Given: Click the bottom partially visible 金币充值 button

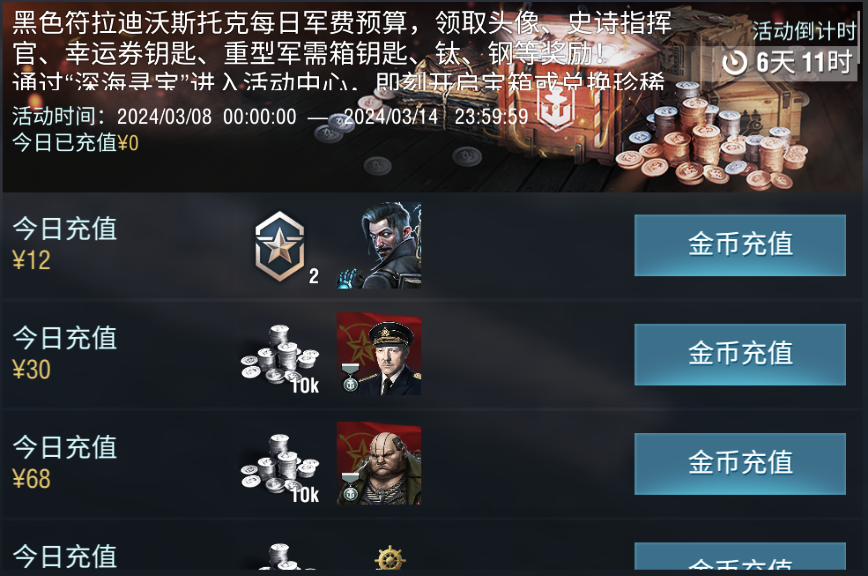Looking at the screenshot, I should click(x=740, y=556).
